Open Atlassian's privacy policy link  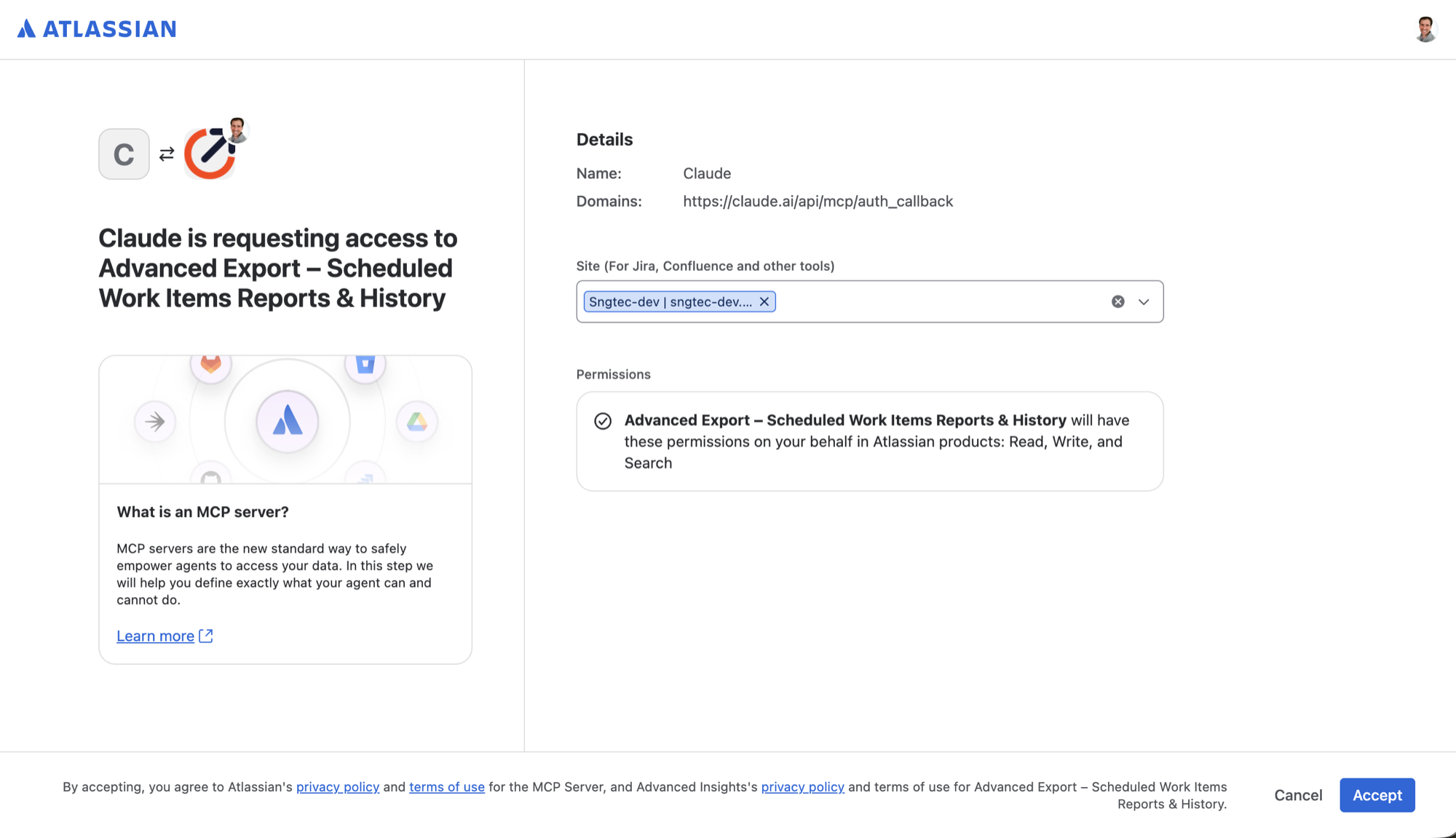(x=338, y=787)
